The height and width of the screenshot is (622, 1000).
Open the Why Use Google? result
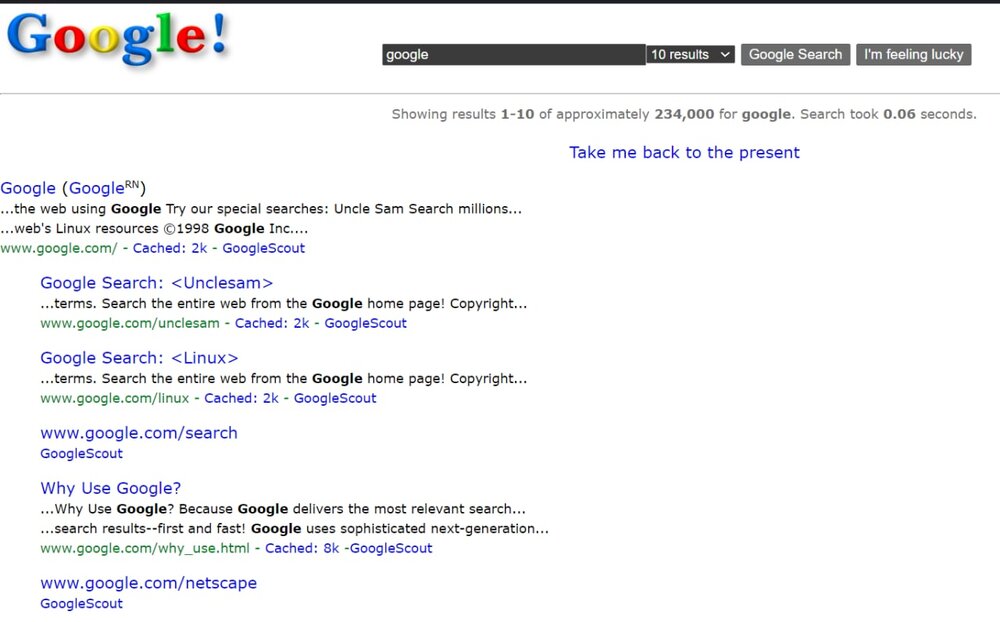coord(110,488)
